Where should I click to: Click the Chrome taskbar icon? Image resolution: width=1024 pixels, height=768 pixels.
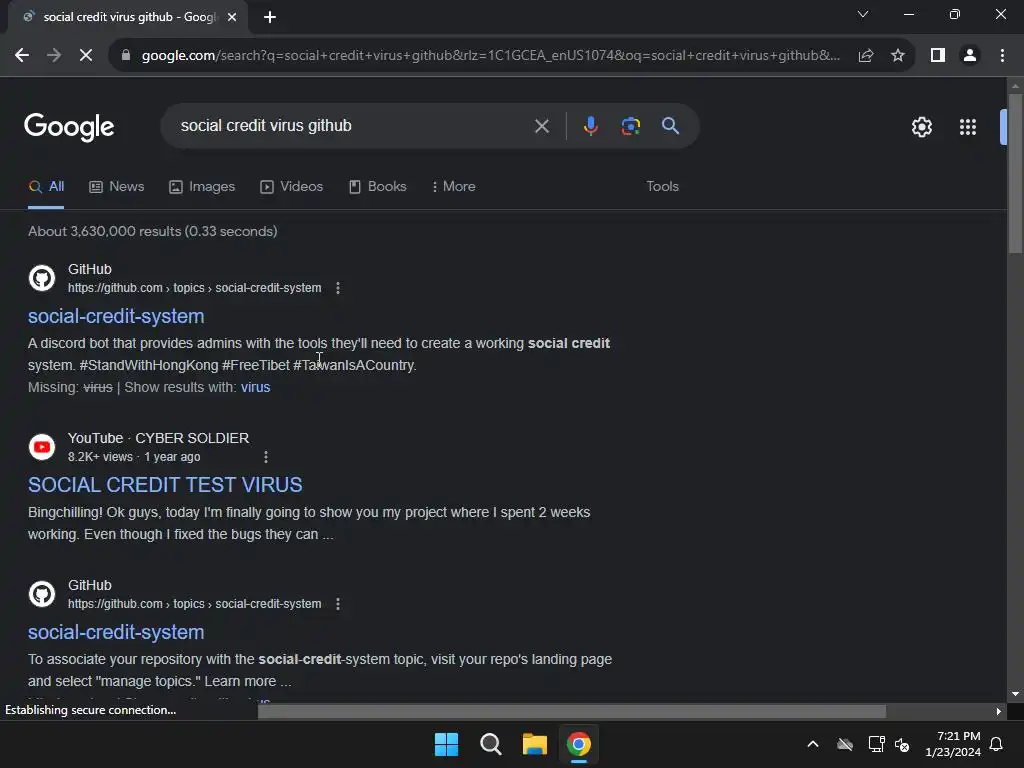[x=579, y=744]
